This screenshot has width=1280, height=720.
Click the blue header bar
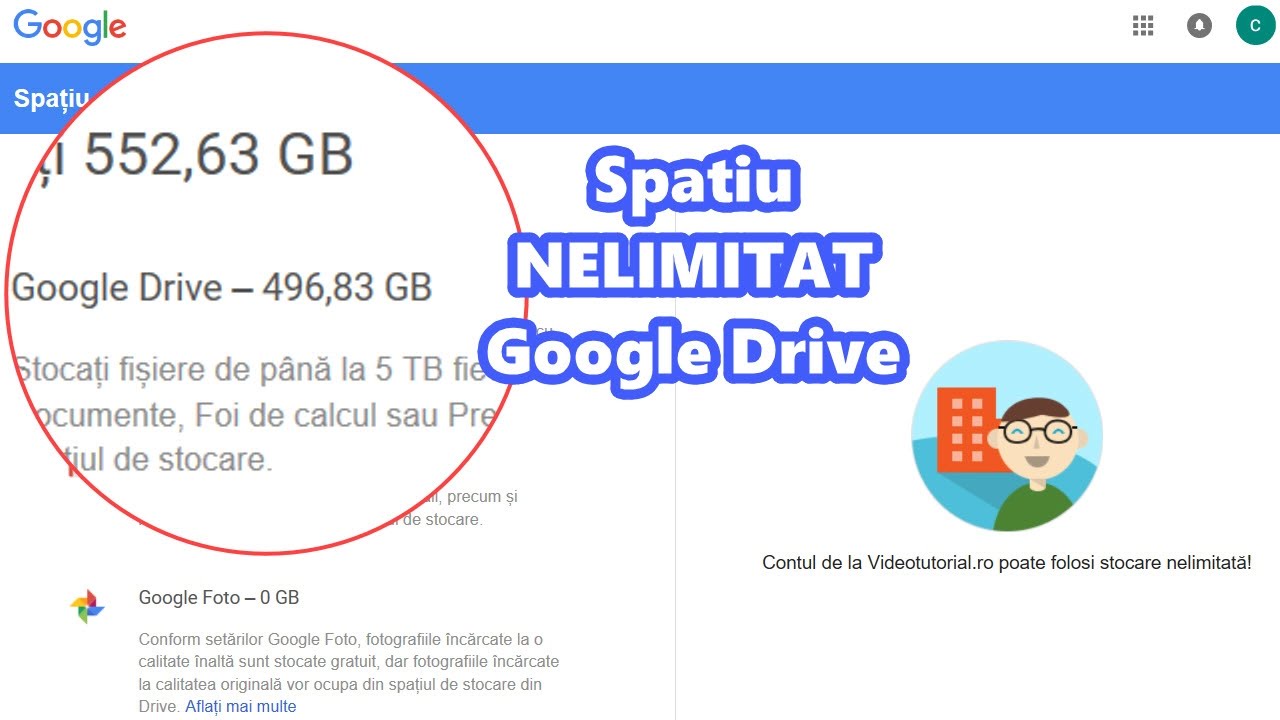click(640, 98)
